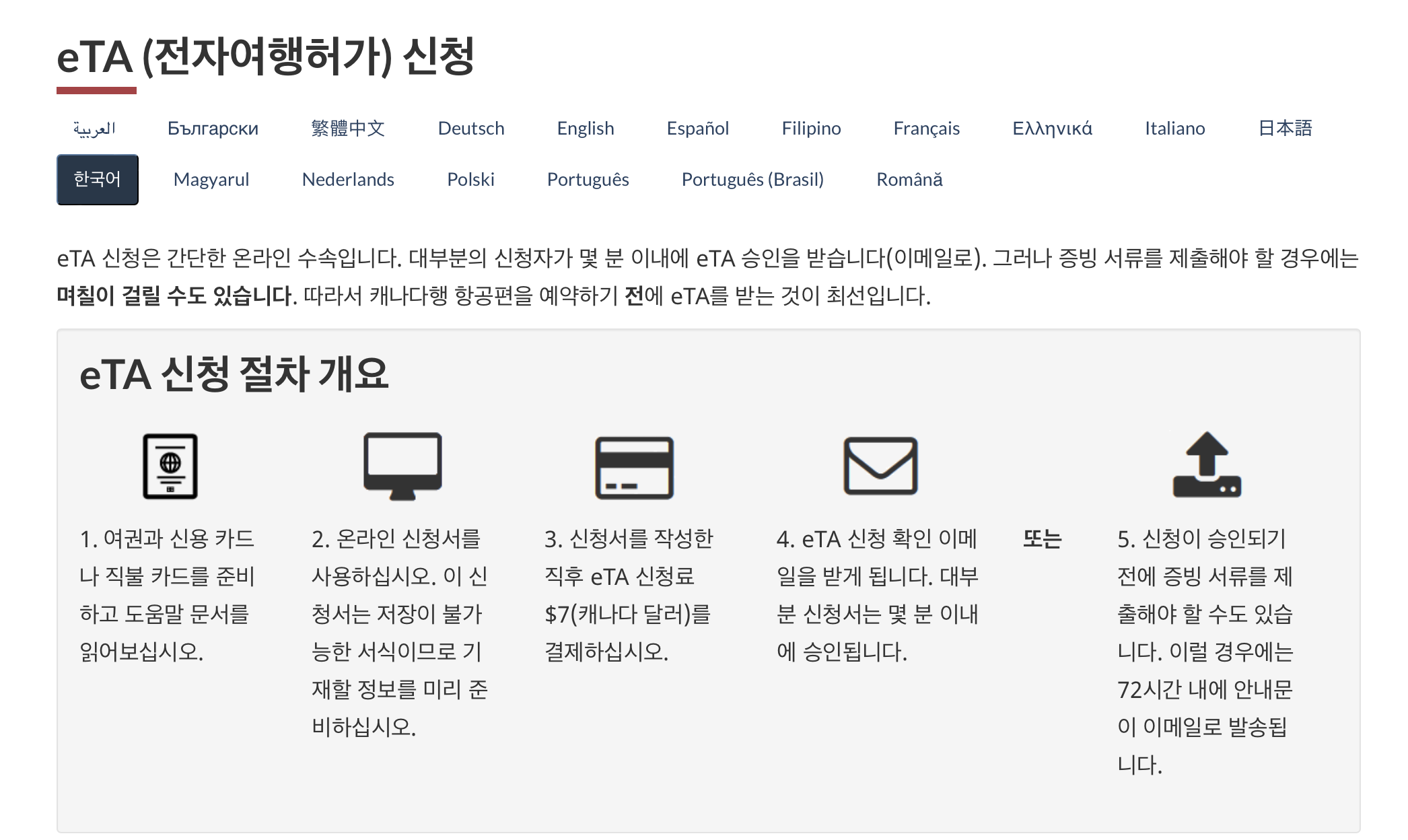Click the email envelope icon
The height and width of the screenshot is (840, 1408).
click(x=880, y=466)
